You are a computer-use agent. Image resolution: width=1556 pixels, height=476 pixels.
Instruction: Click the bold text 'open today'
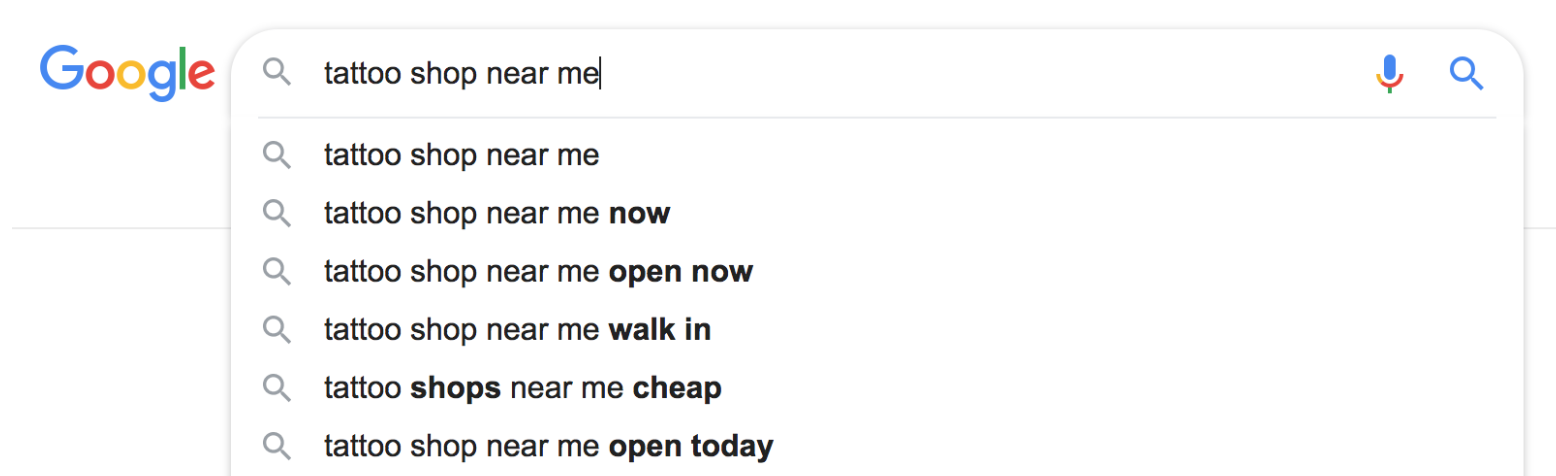click(691, 446)
